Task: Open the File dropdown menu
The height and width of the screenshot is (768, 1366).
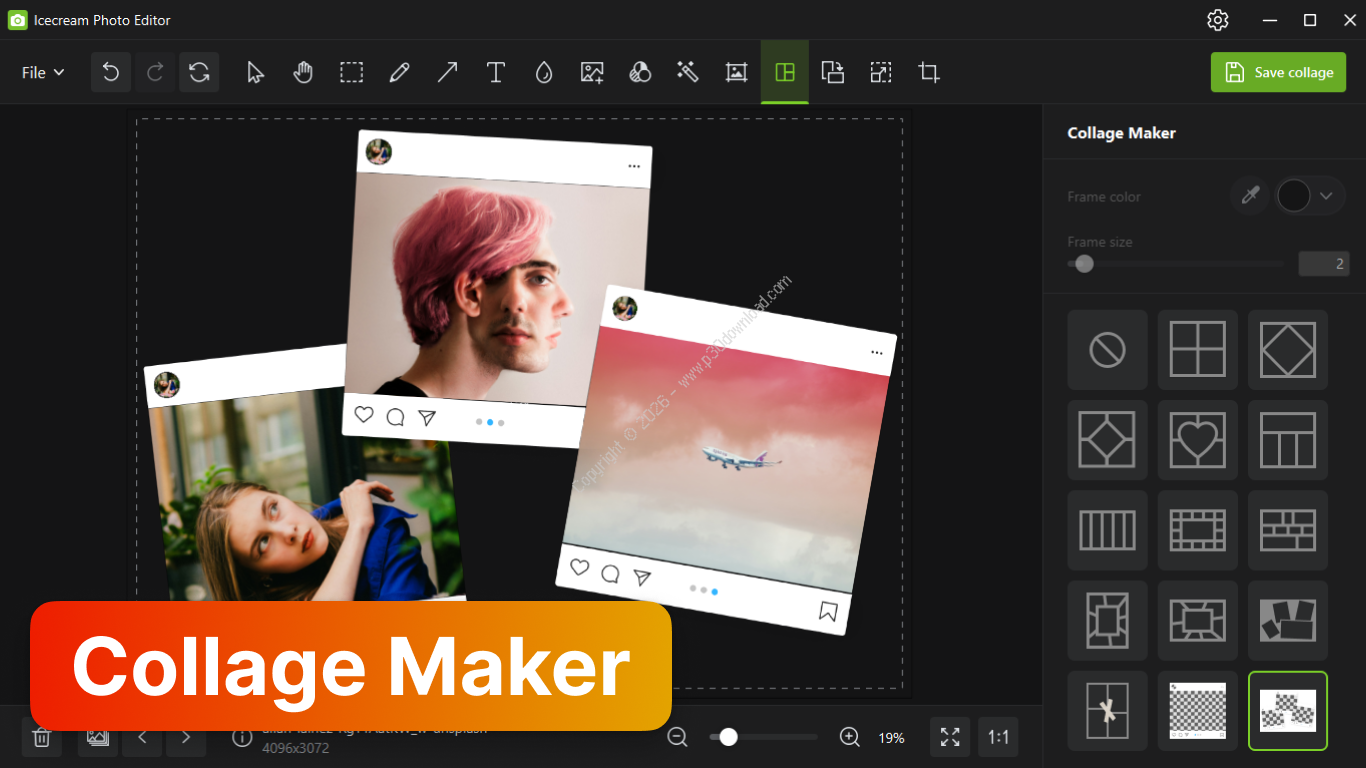Action: pyautogui.click(x=43, y=72)
